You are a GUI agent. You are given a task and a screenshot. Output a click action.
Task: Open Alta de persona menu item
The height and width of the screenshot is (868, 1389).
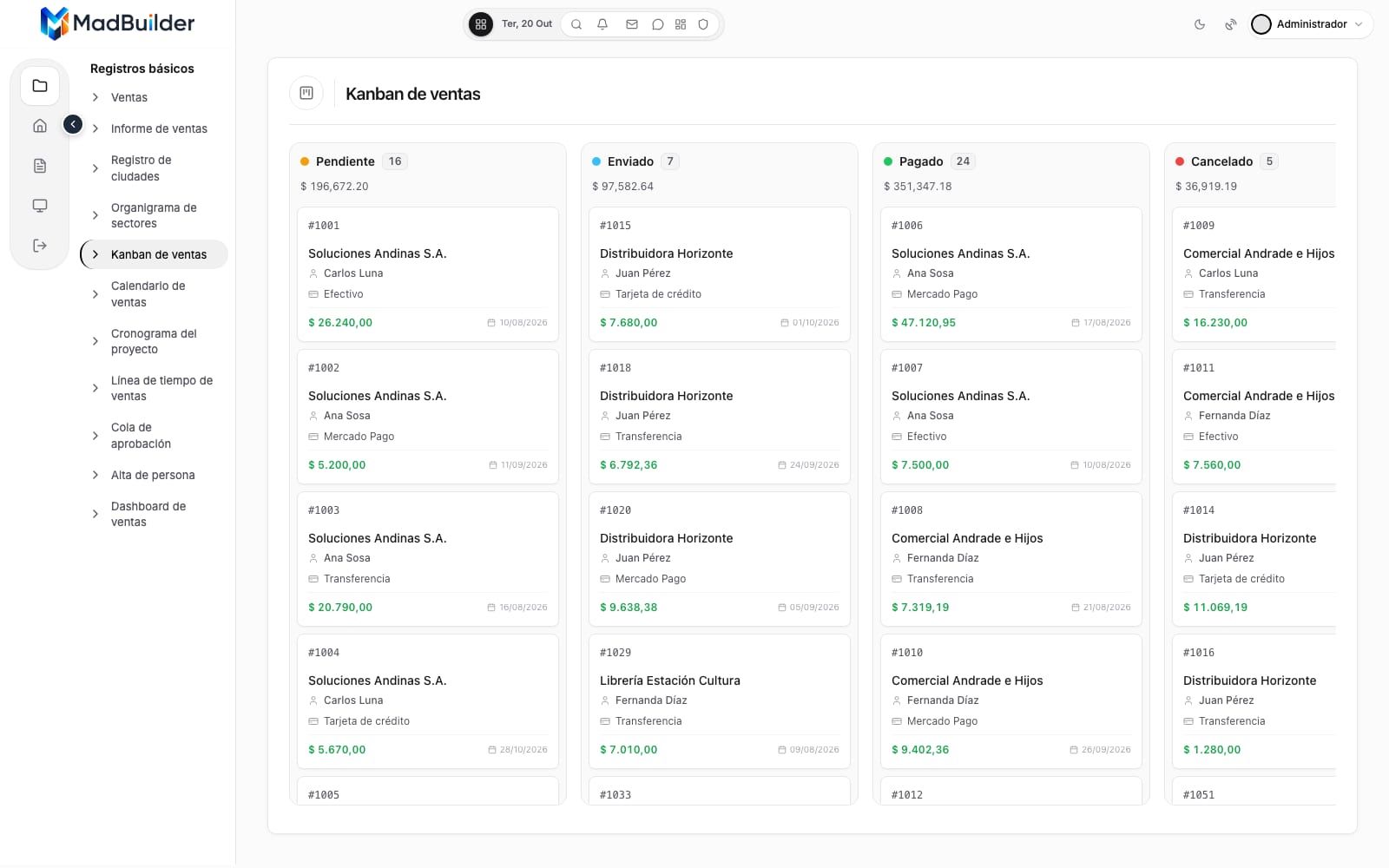tap(155, 475)
